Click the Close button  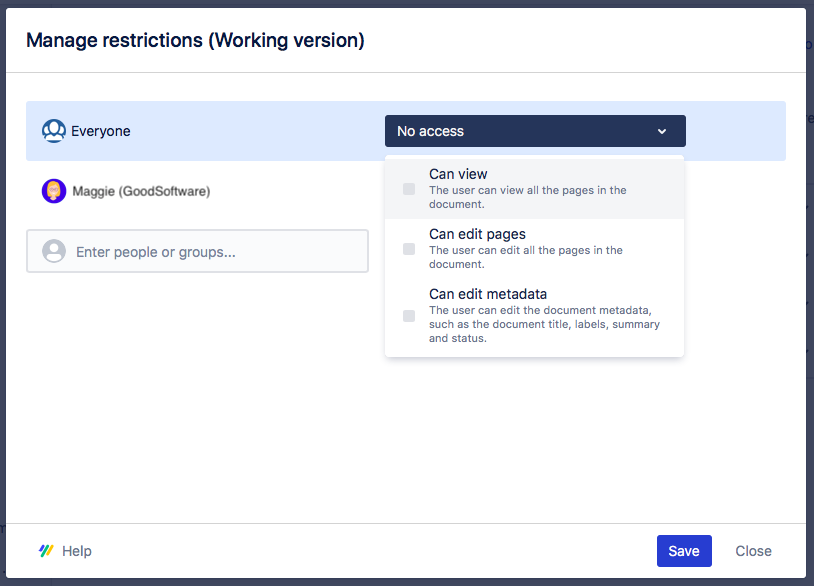[x=753, y=551]
